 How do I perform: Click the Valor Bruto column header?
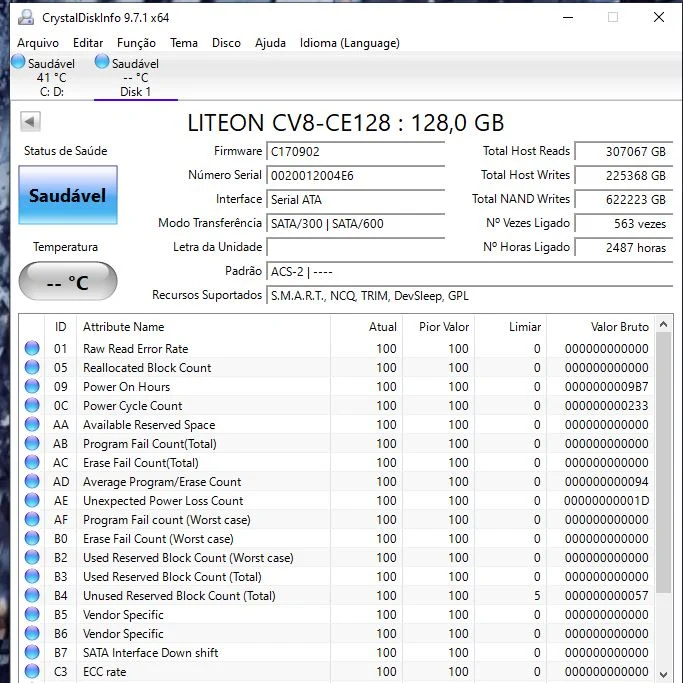click(x=600, y=327)
